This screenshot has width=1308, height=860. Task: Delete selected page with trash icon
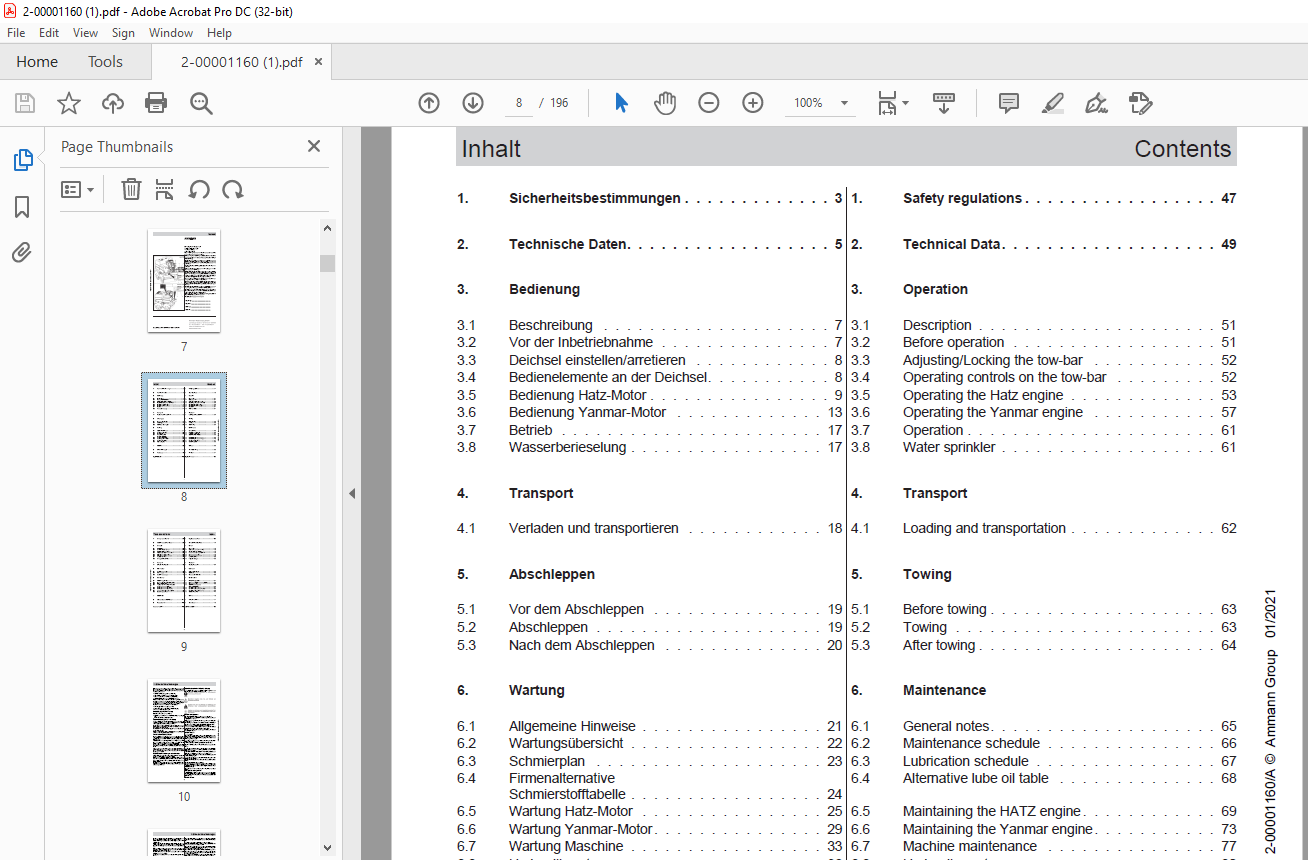pyautogui.click(x=131, y=189)
